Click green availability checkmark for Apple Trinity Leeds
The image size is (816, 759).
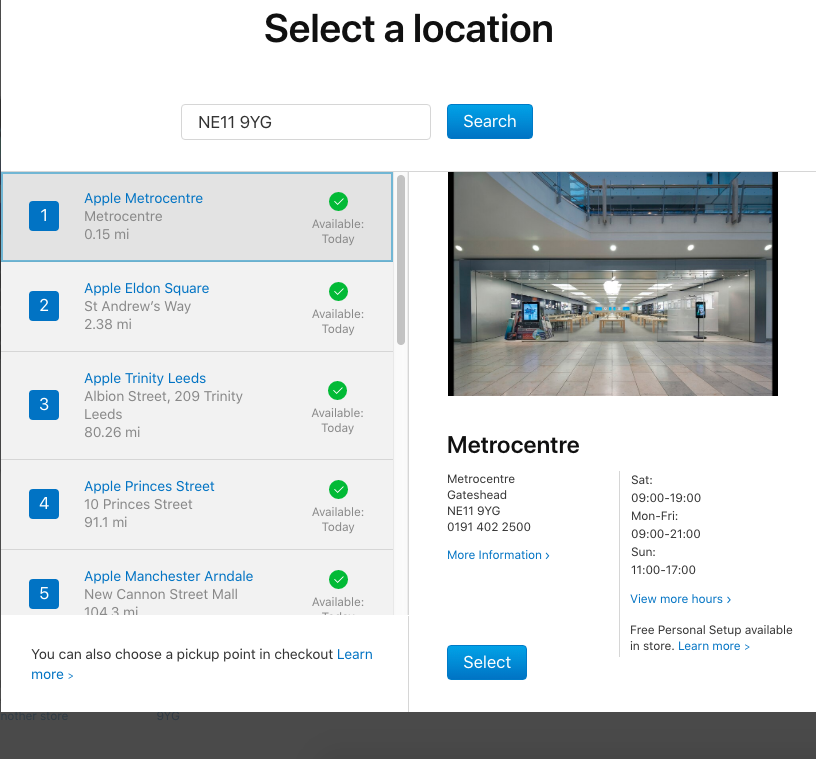pyautogui.click(x=338, y=390)
